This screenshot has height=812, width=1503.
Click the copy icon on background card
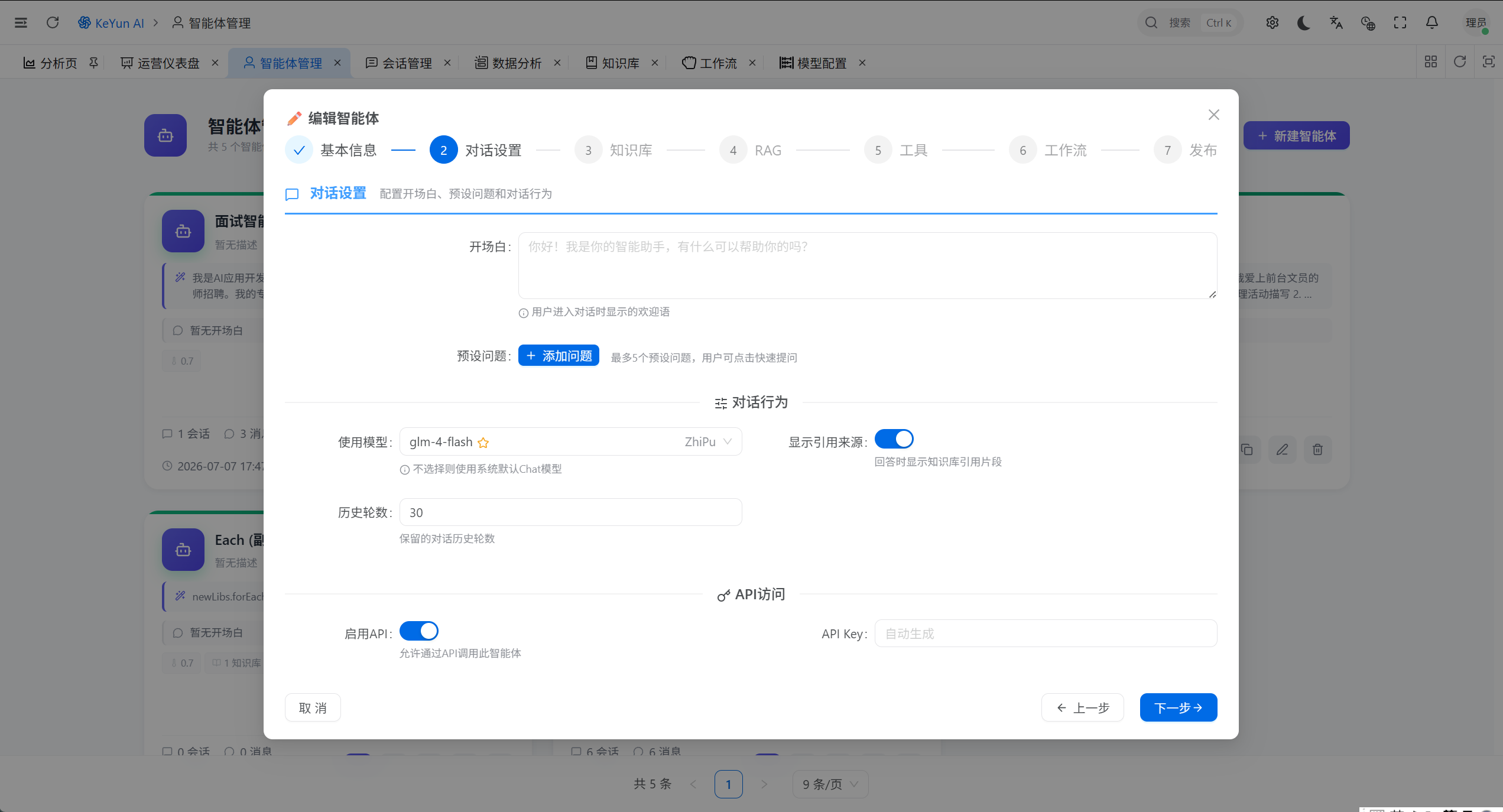(x=1247, y=450)
